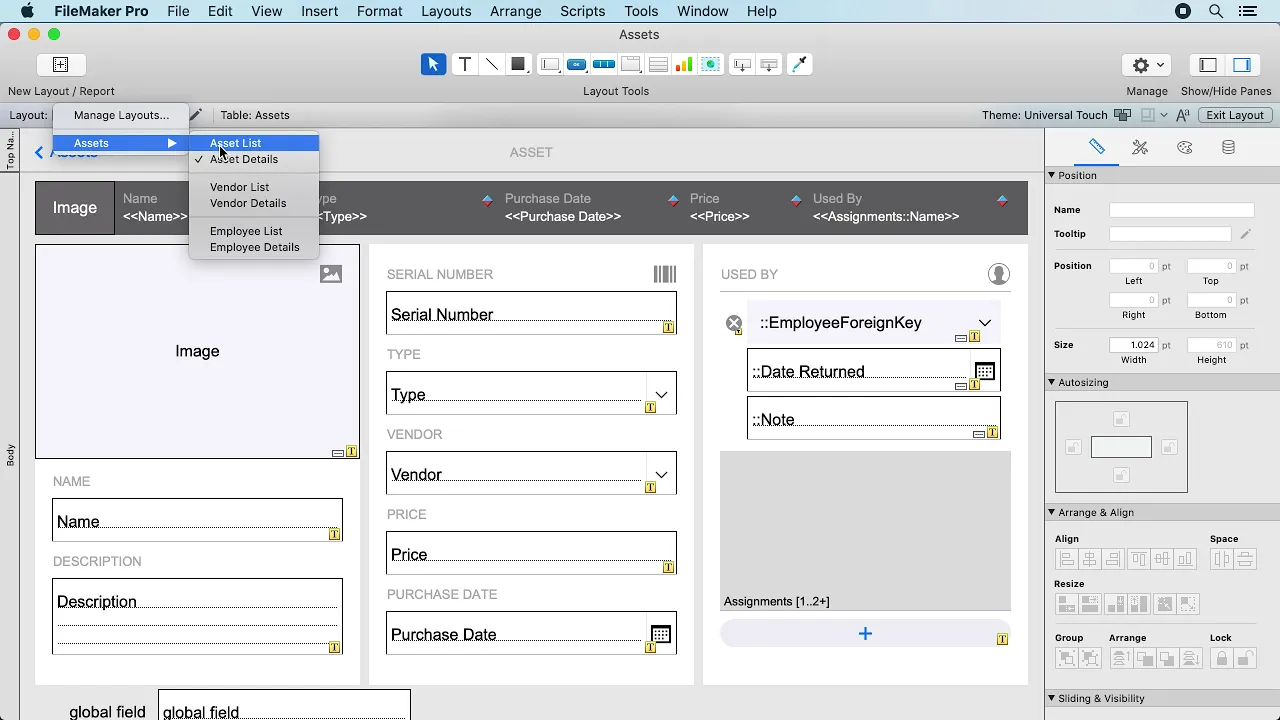Collapse the Autosizing section
Screen dimensions: 1280x720
[x=1052, y=382]
